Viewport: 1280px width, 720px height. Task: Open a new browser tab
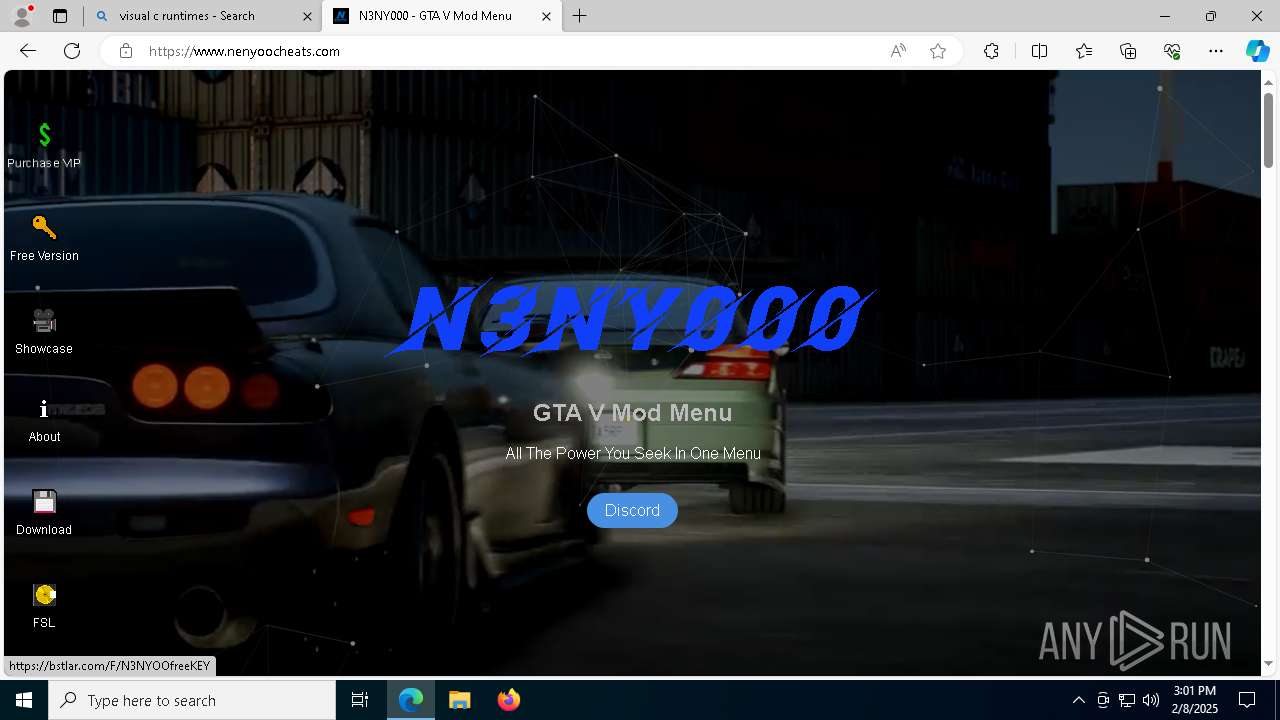pyautogui.click(x=580, y=16)
